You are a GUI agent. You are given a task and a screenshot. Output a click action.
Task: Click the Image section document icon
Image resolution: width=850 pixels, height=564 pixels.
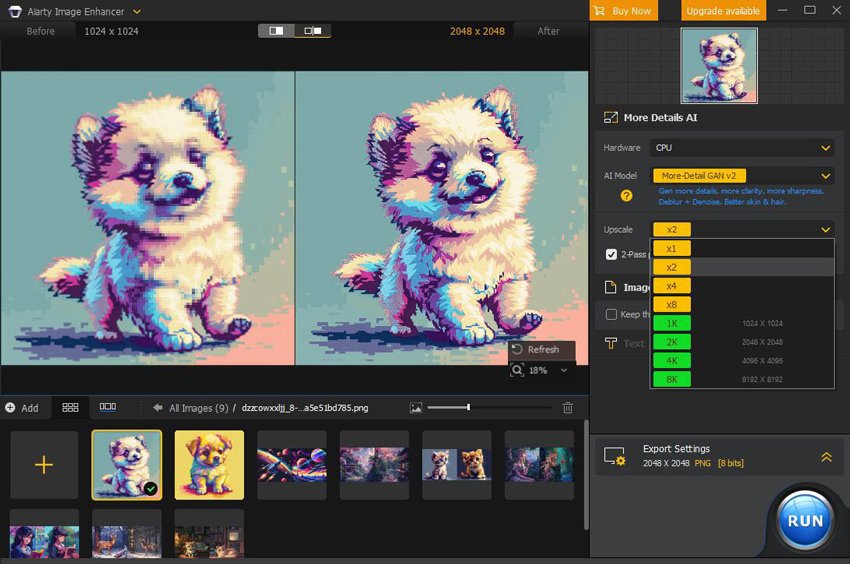(610, 287)
